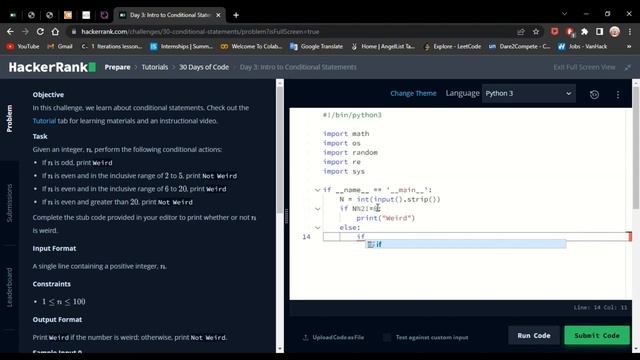640x360 pixels.
Task: Collapse the if N%2 code block
Action: click(x=318, y=209)
